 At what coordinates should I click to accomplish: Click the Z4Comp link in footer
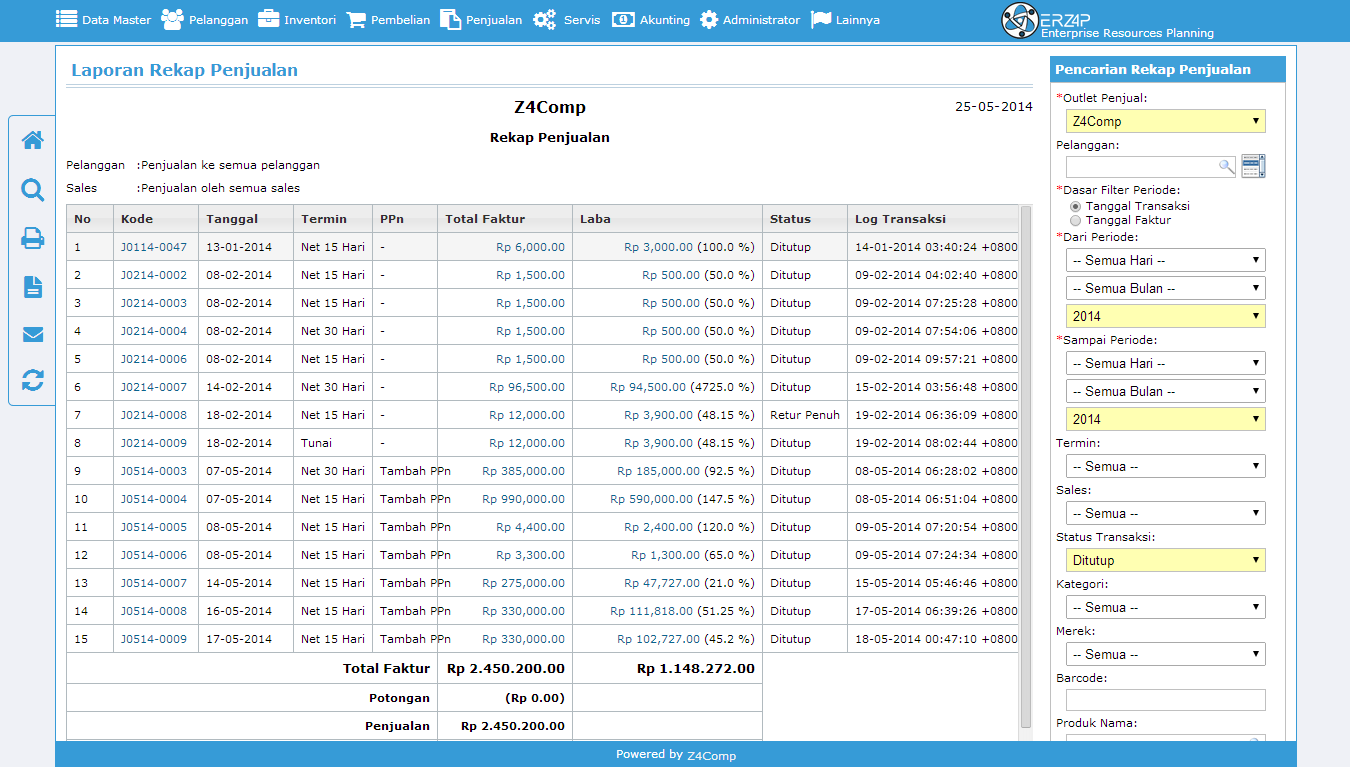(x=712, y=756)
